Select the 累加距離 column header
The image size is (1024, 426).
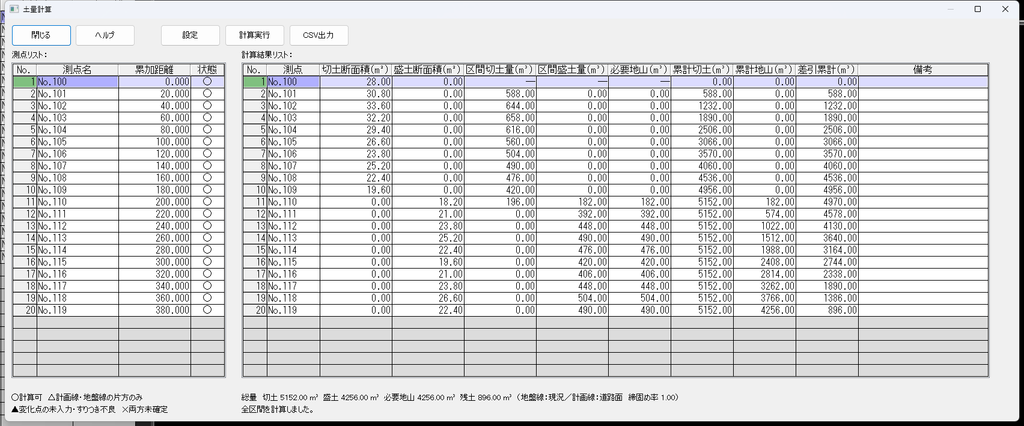(154, 69)
